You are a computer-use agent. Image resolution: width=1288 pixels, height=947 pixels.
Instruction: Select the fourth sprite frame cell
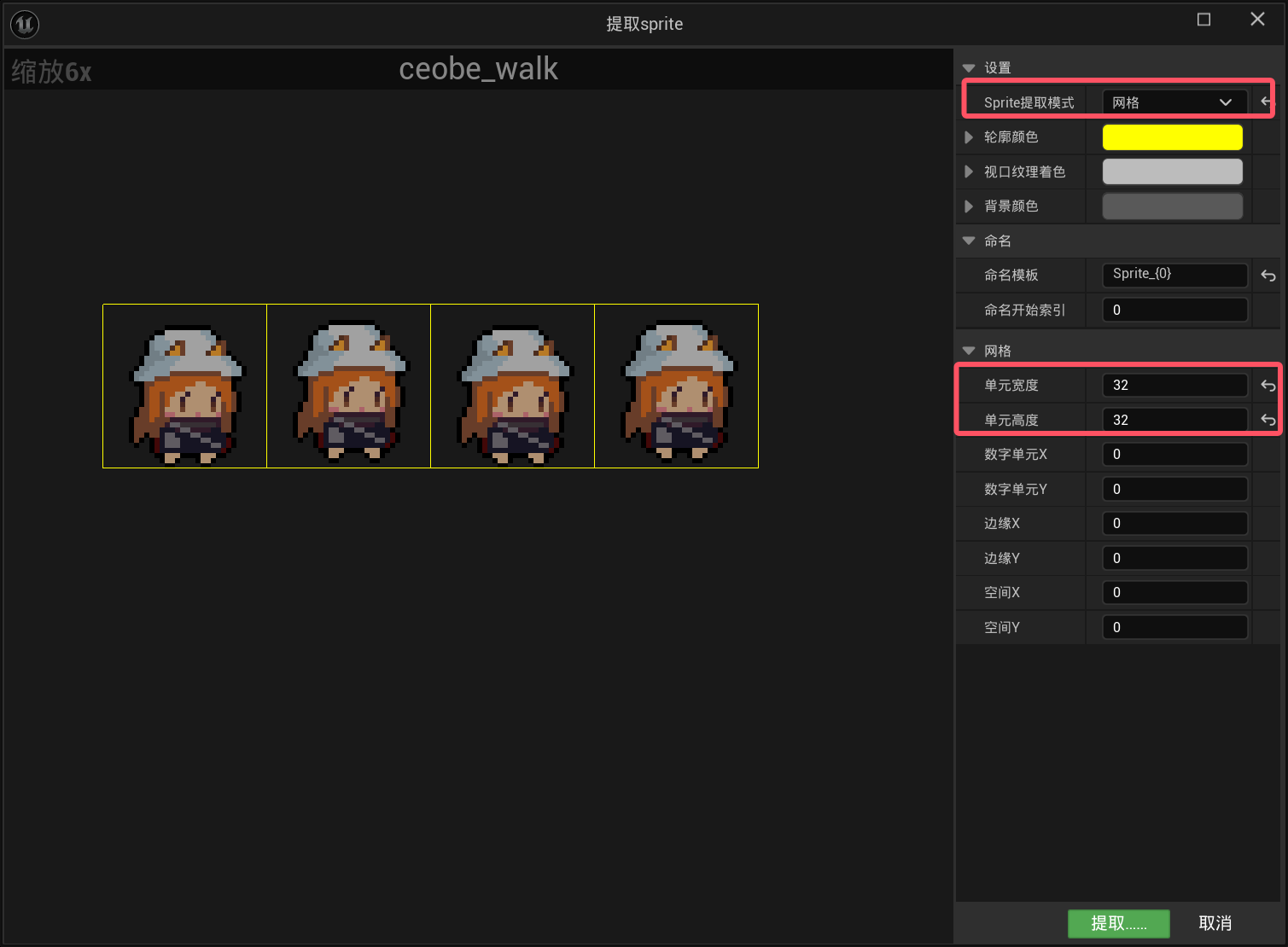click(676, 386)
